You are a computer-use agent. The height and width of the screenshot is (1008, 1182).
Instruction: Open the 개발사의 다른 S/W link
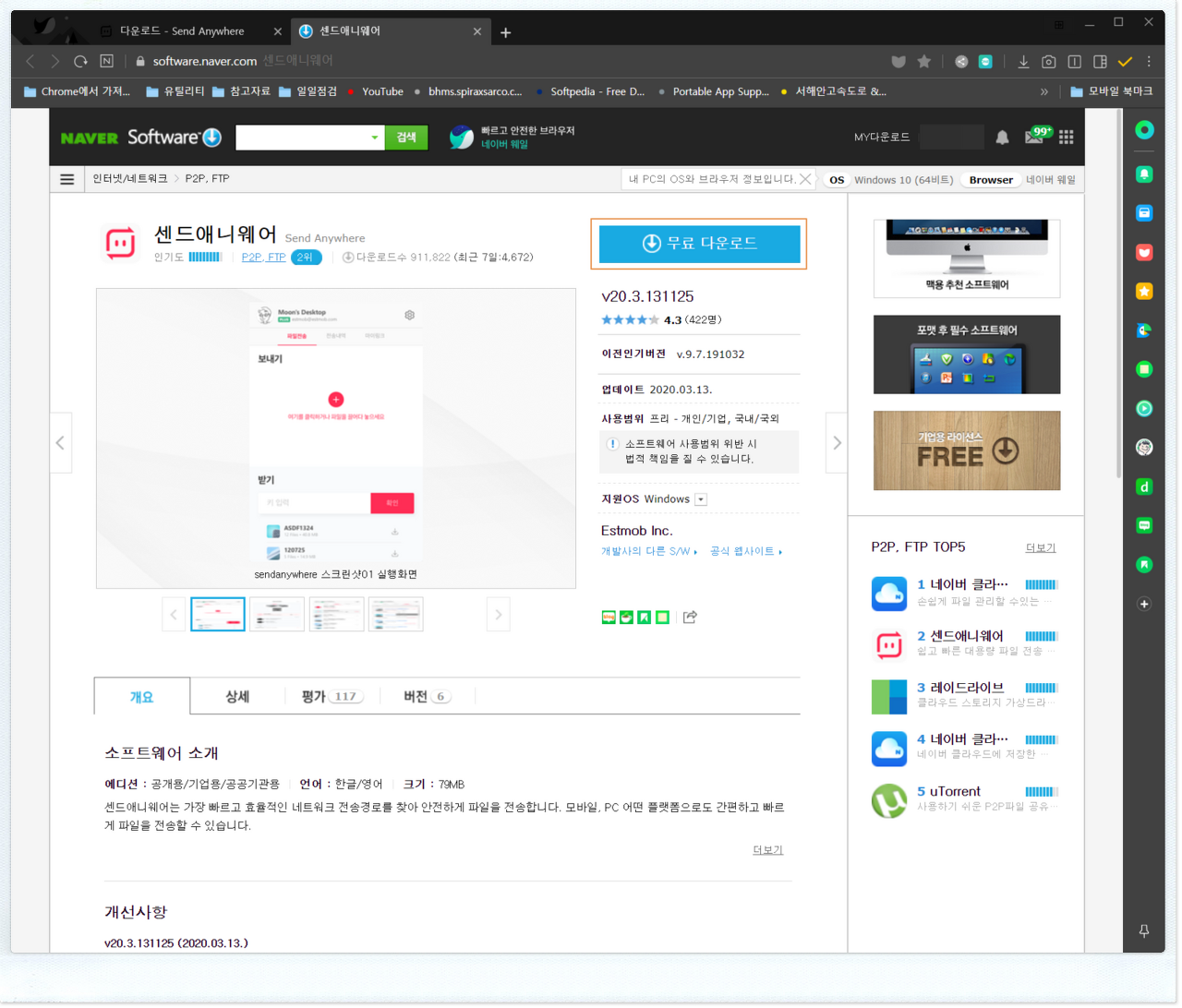[649, 552]
